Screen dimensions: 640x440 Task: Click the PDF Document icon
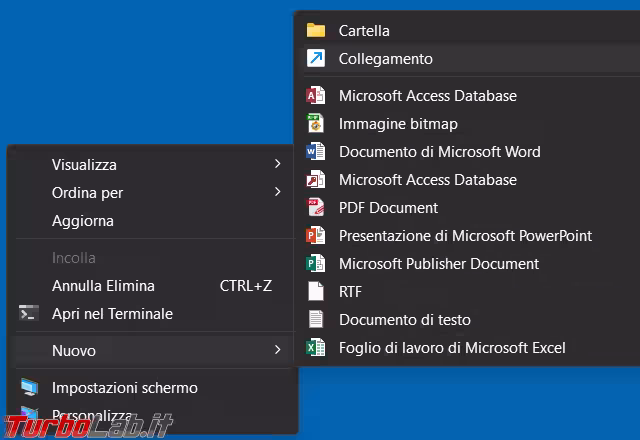click(316, 208)
